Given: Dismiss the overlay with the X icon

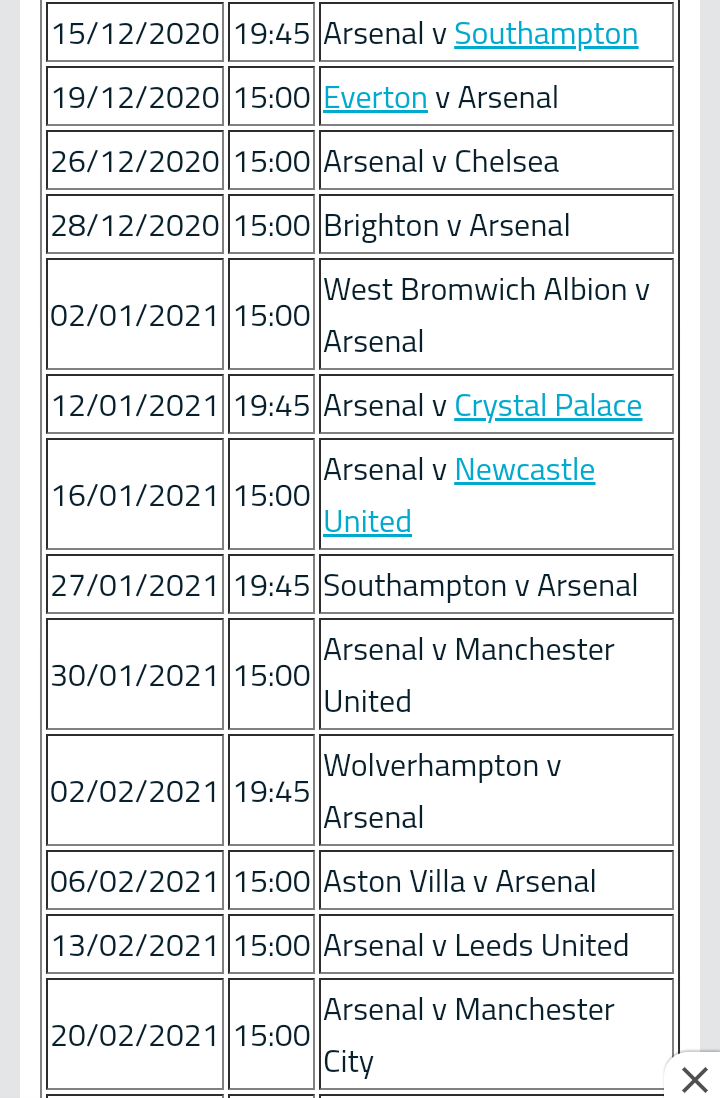Looking at the screenshot, I should [x=694, y=1079].
